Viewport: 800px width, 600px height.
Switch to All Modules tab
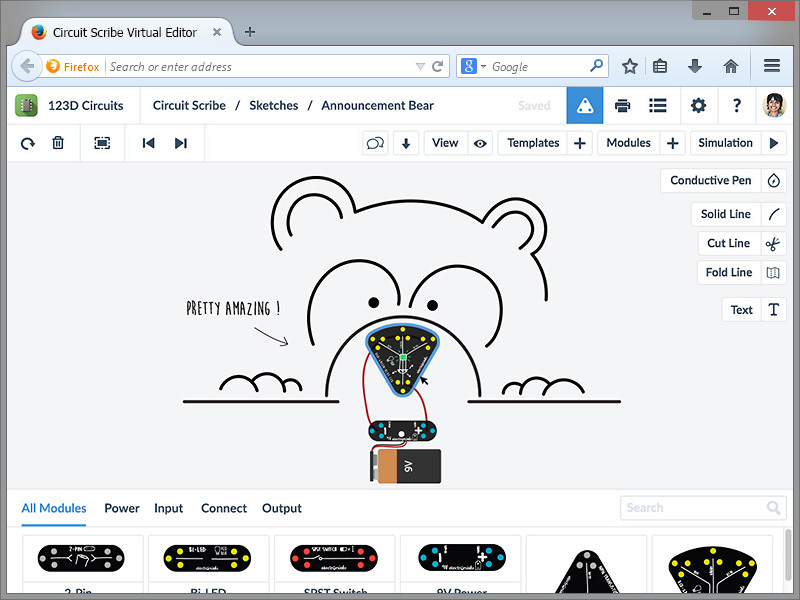54,508
